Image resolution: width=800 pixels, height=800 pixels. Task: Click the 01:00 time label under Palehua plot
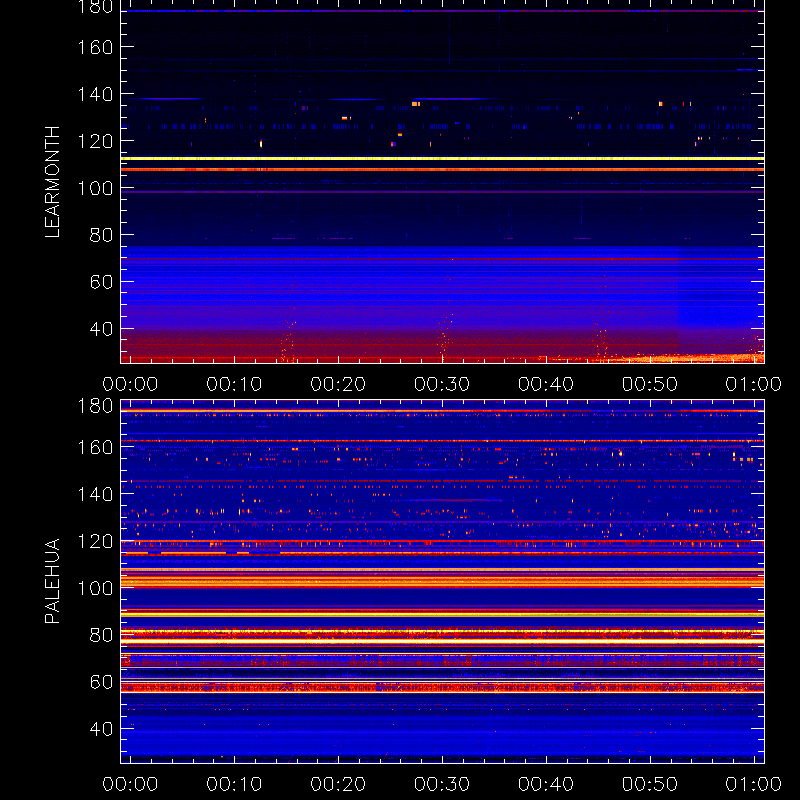(x=754, y=784)
